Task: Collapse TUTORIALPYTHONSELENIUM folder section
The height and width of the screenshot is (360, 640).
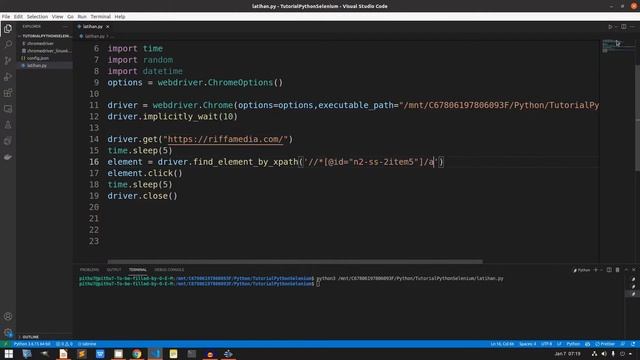Action: (x=45, y=36)
